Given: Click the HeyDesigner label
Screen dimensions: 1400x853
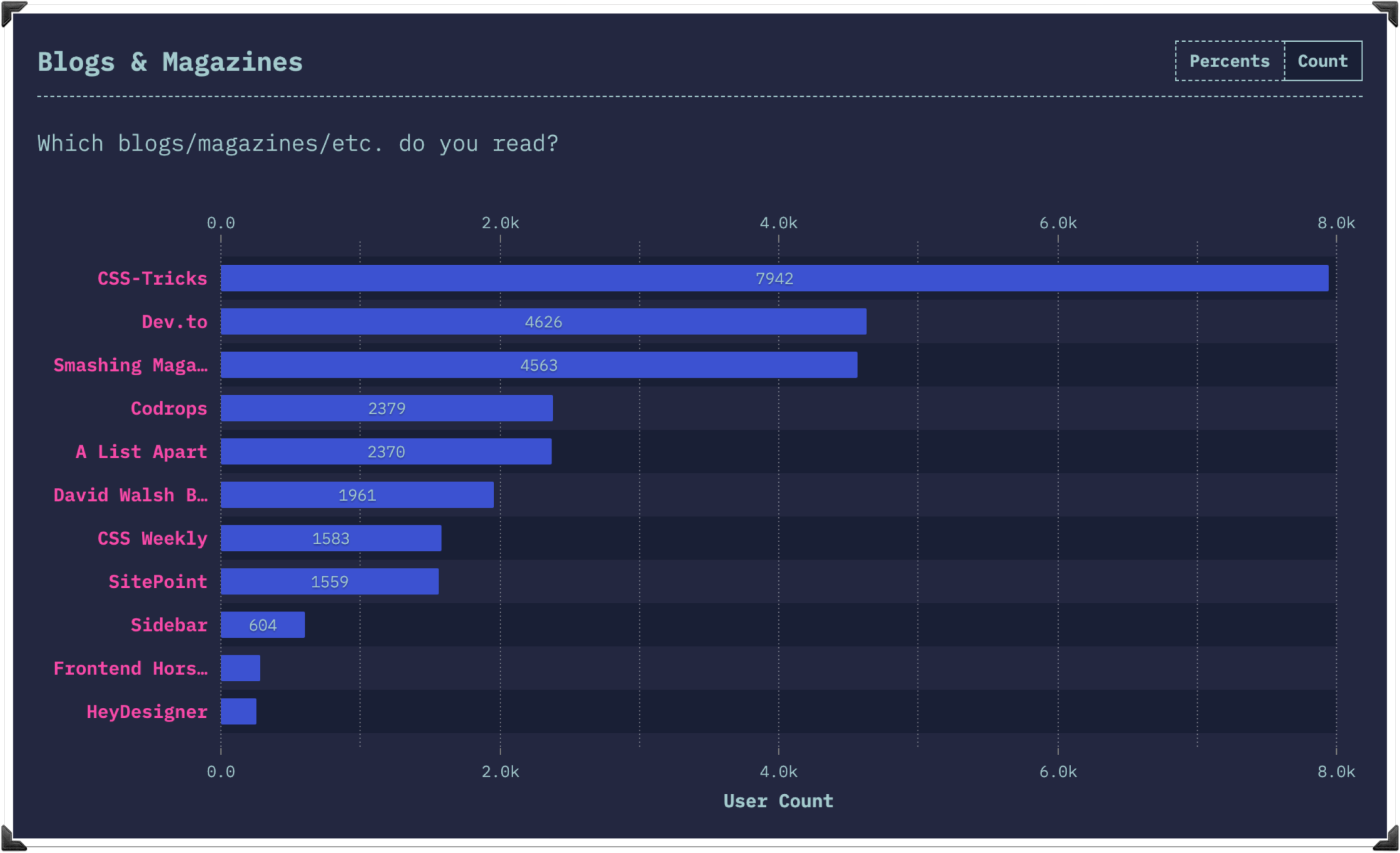Looking at the screenshot, I should click(147, 712).
